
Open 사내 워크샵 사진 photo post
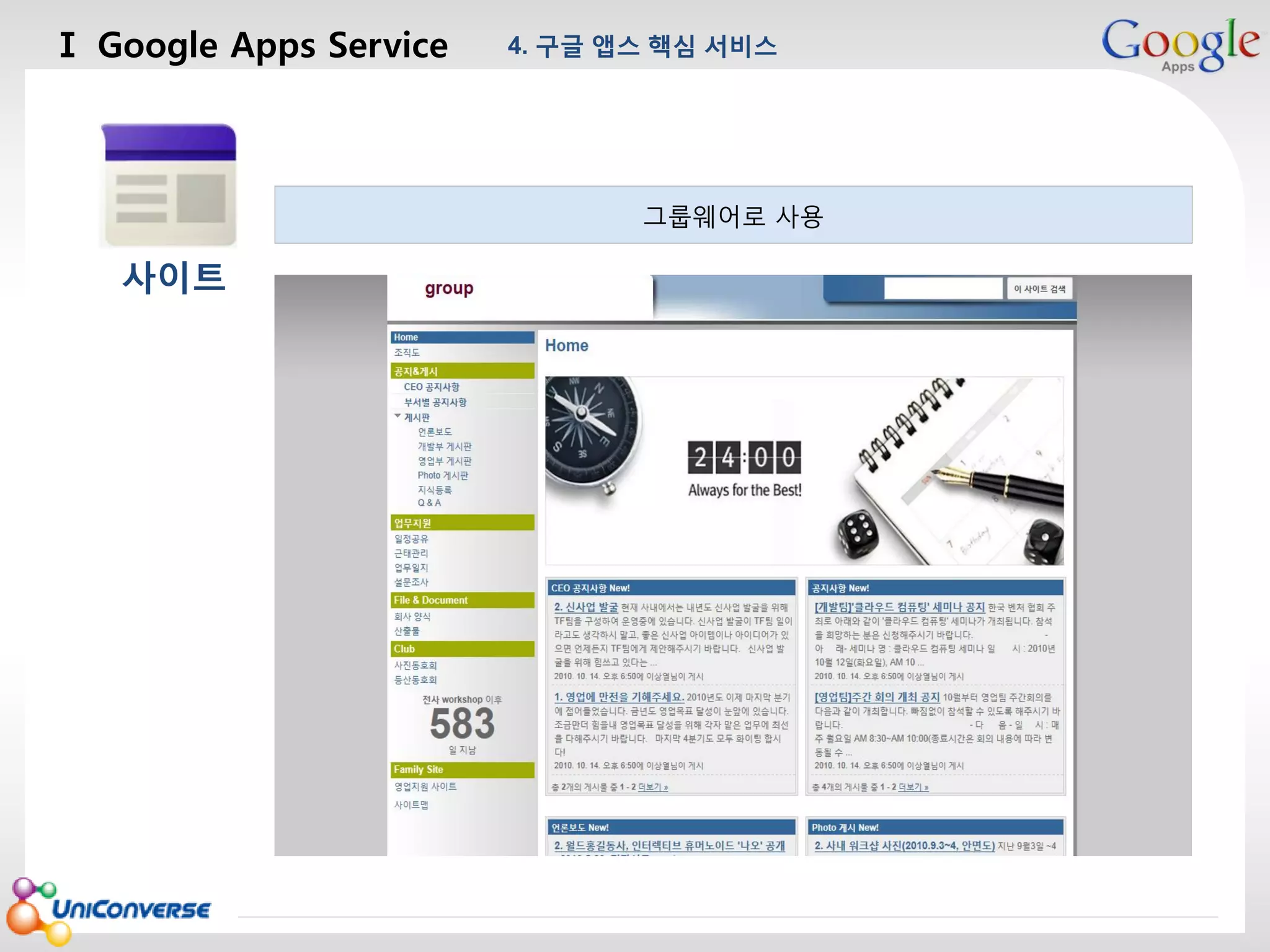(905, 846)
